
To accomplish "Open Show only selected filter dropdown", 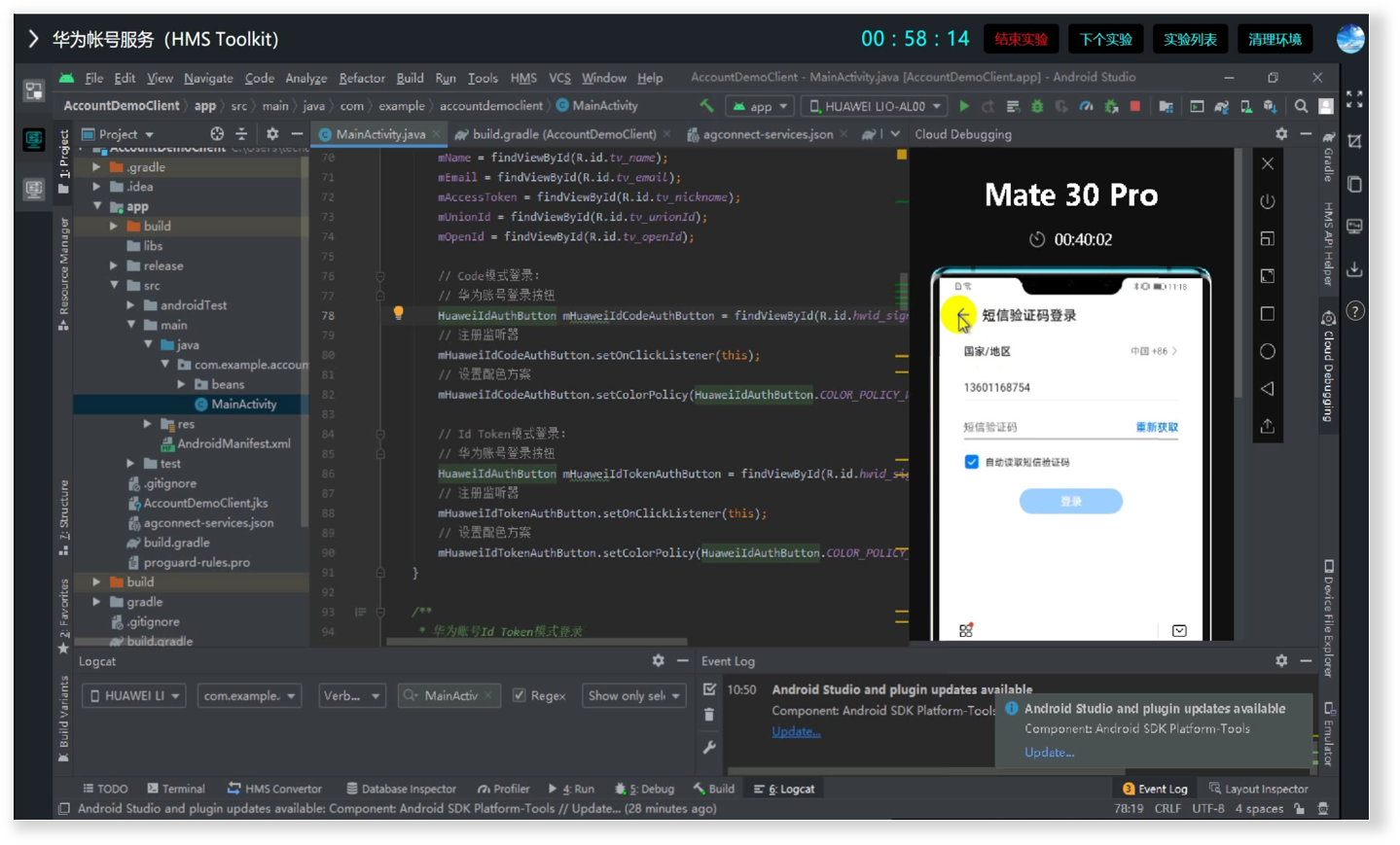I will (x=633, y=695).
